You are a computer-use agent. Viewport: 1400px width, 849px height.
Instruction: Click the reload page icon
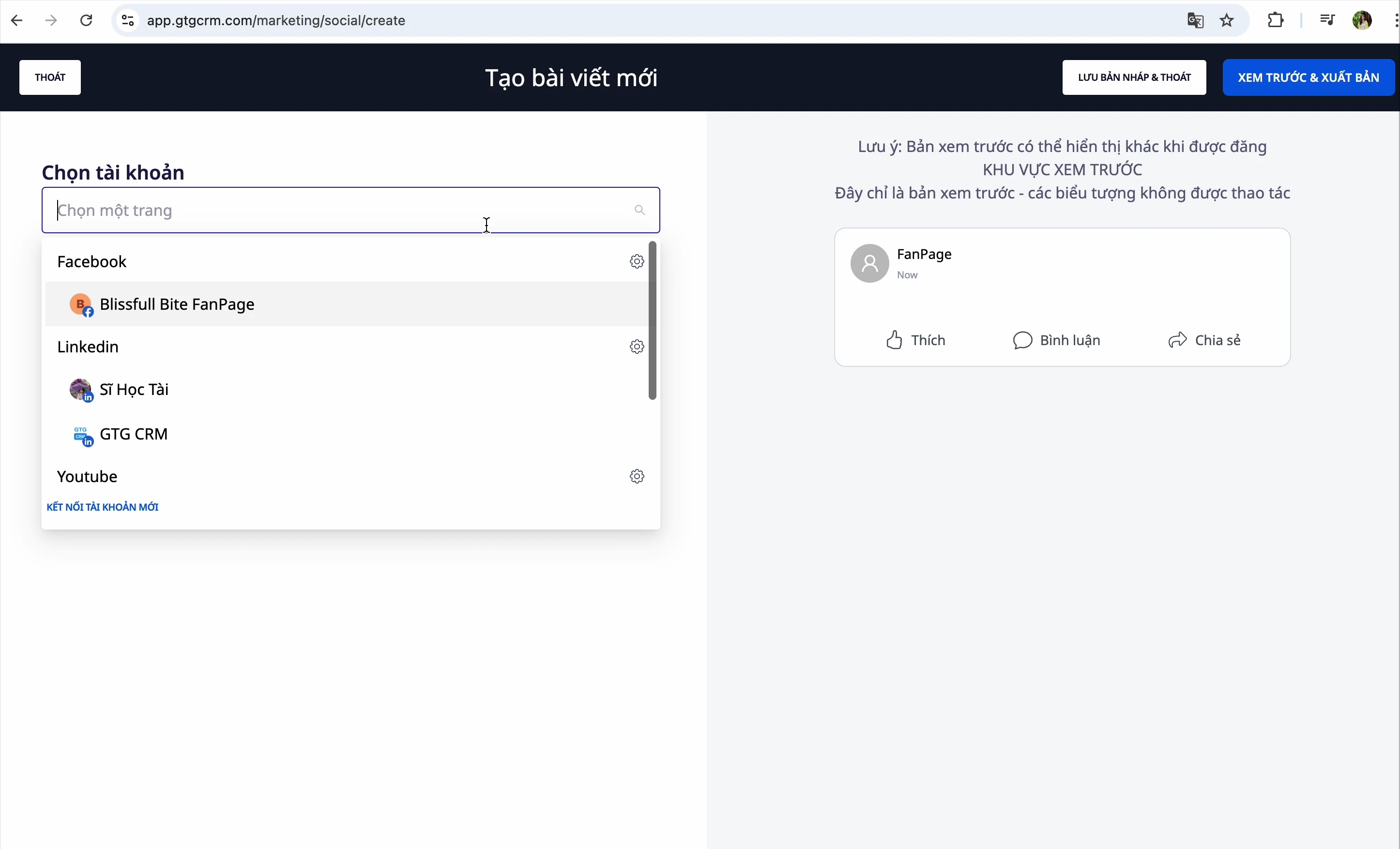(x=86, y=20)
